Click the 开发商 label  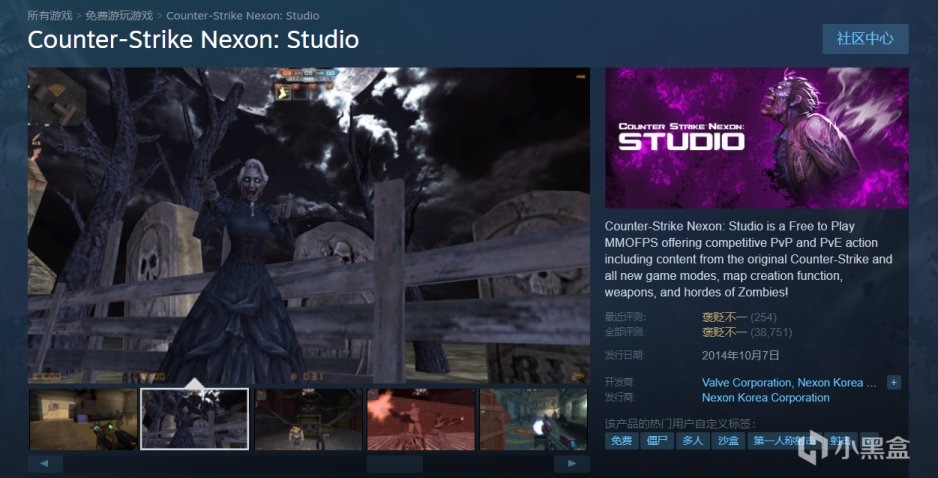(x=620, y=382)
